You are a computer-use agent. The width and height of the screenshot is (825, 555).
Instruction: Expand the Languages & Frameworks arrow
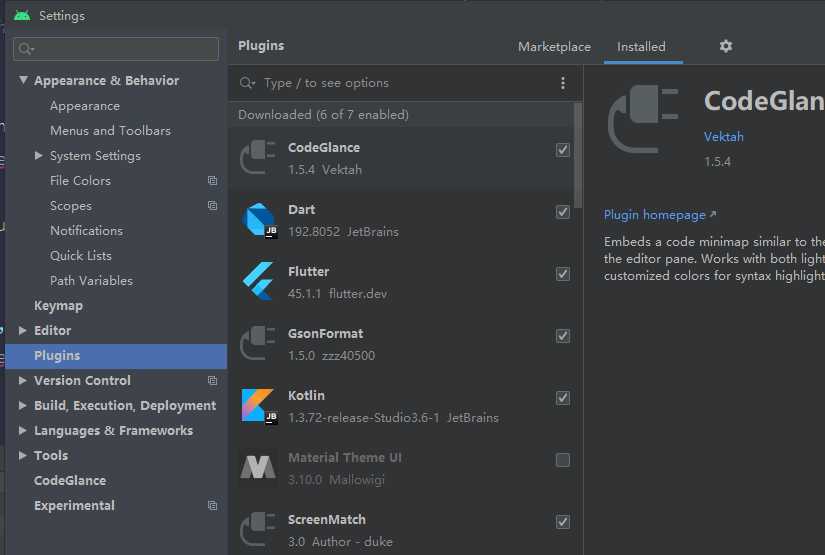coord(23,430)
